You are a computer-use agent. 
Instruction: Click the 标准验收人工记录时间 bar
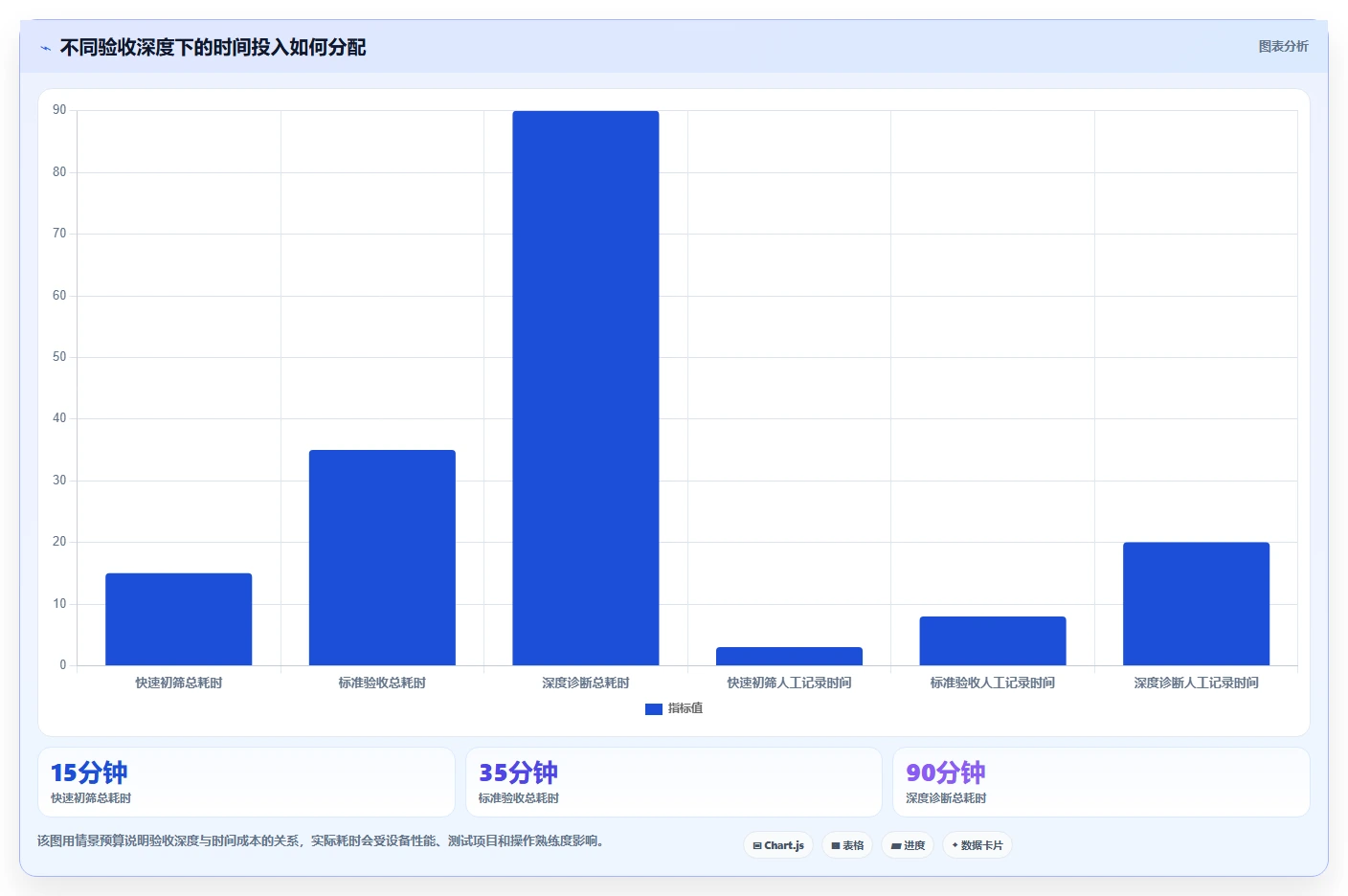993,641
